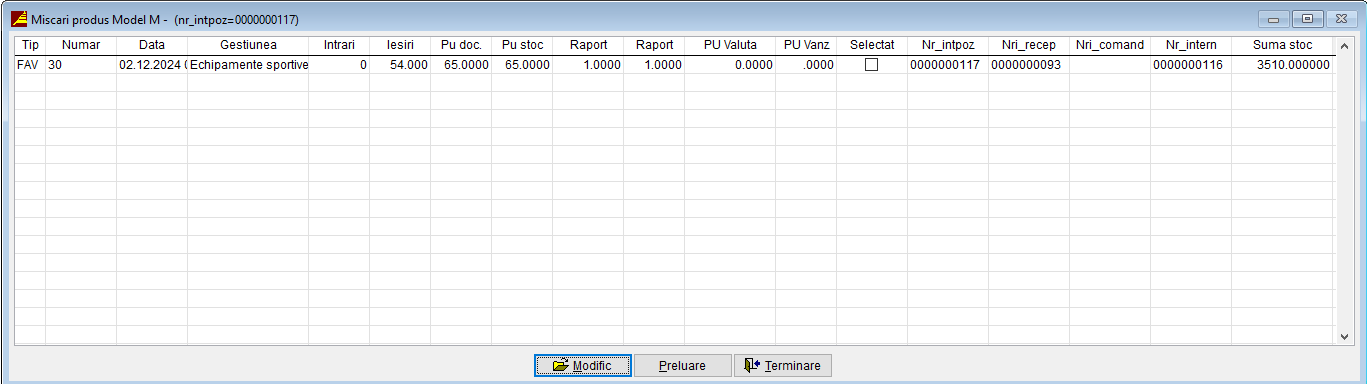Viewport: 1367px width, 384px height.
Task: Click the Echipamente sportive cell
Action: coord(248,64)
